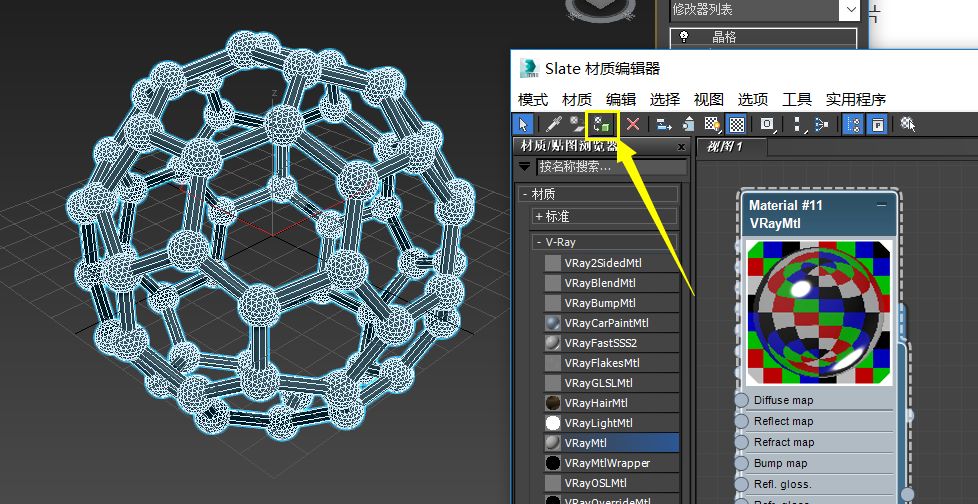The image size is (978, 504).
Task: Open 模式 menu
Action: point(533,99)
